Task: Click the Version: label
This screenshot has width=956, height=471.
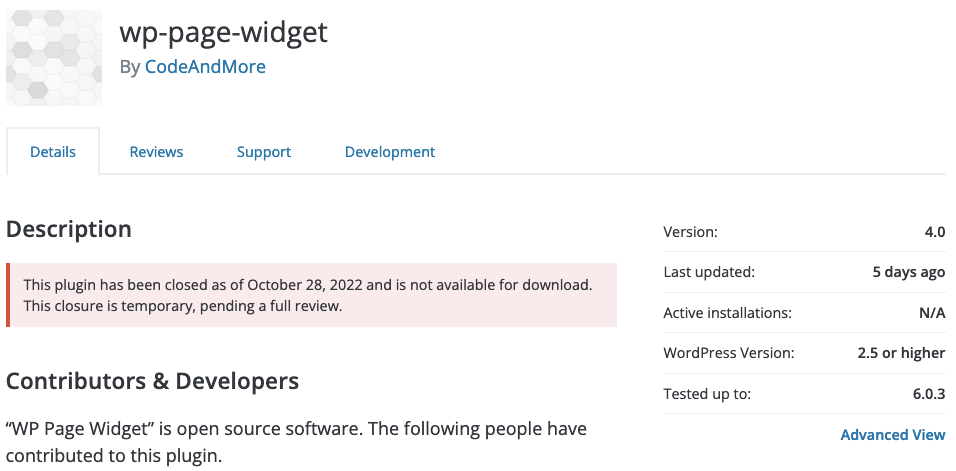Action: tap(691, 232)
